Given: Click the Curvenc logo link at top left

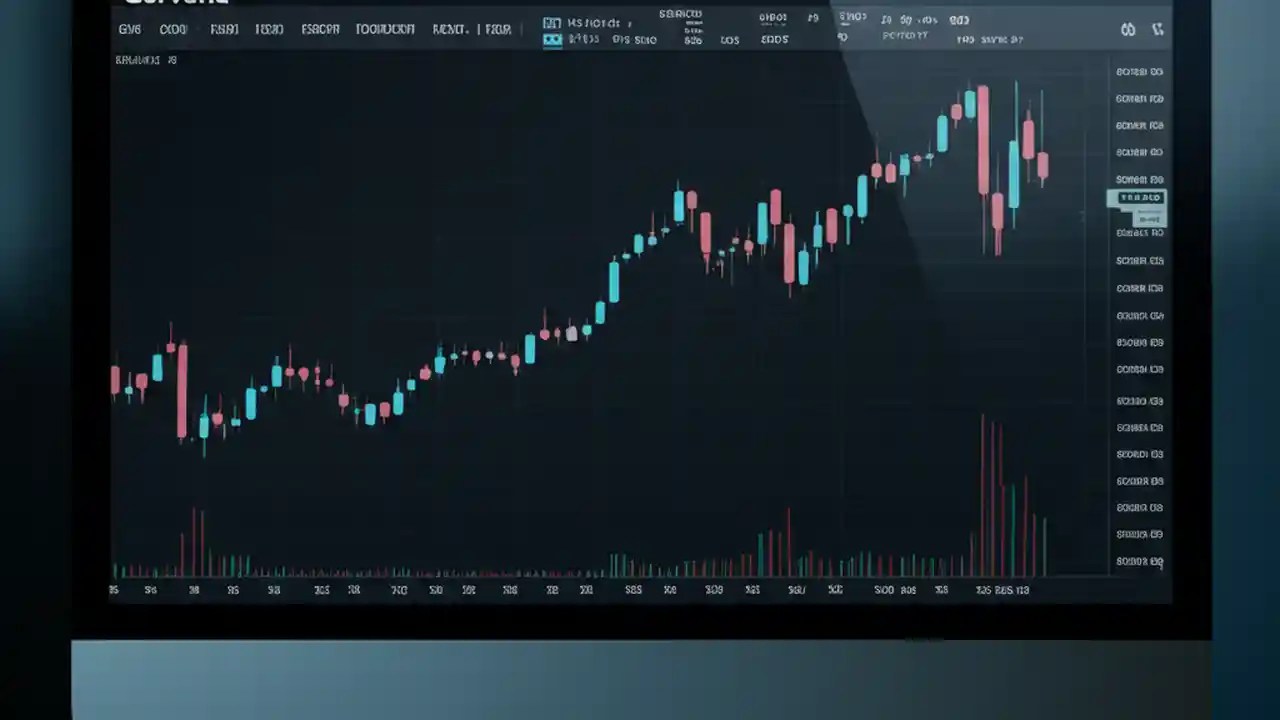Looking at the screenshot, I should pyautogui.click(x=175, y=5).
